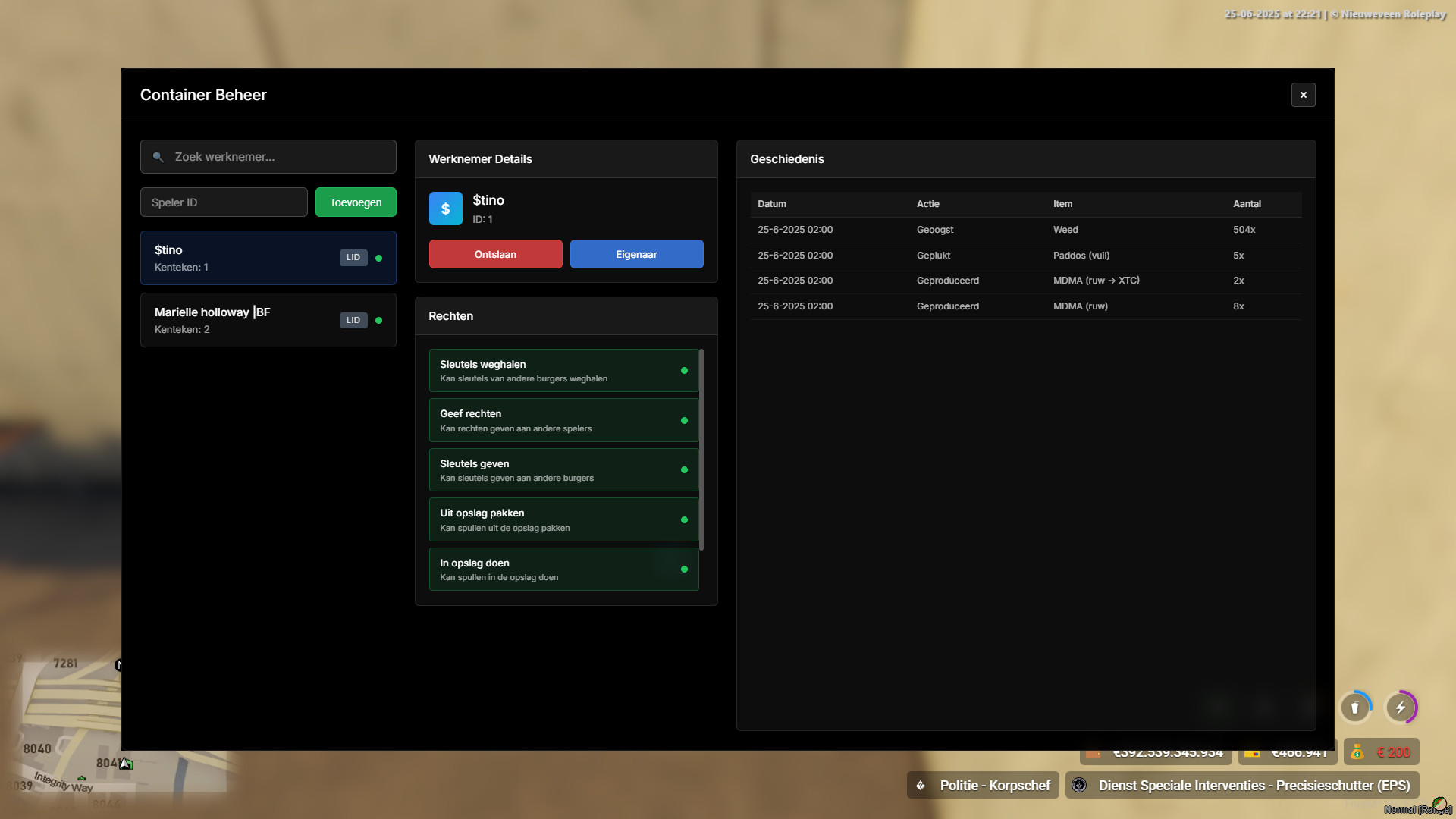Toggle the Uit opslag pakken permission
The width and height of the screenshot is (1456, 819).
563,519
